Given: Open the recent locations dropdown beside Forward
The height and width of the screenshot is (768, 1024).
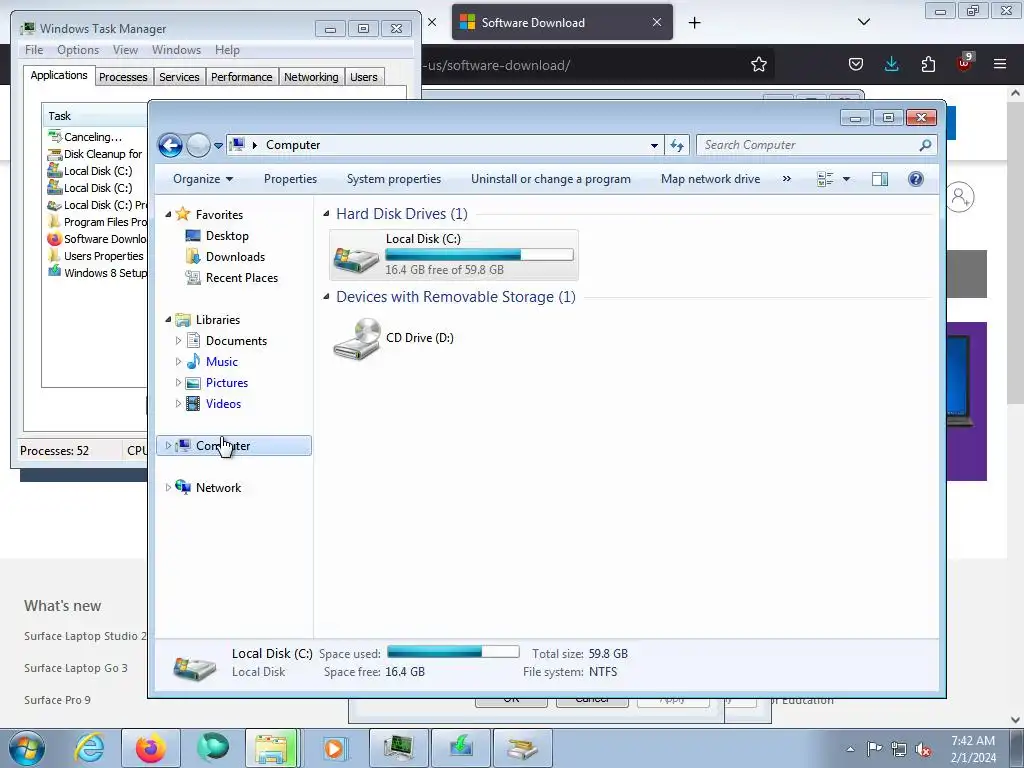Looking at the screenshot, I should (x=218, y=146).
